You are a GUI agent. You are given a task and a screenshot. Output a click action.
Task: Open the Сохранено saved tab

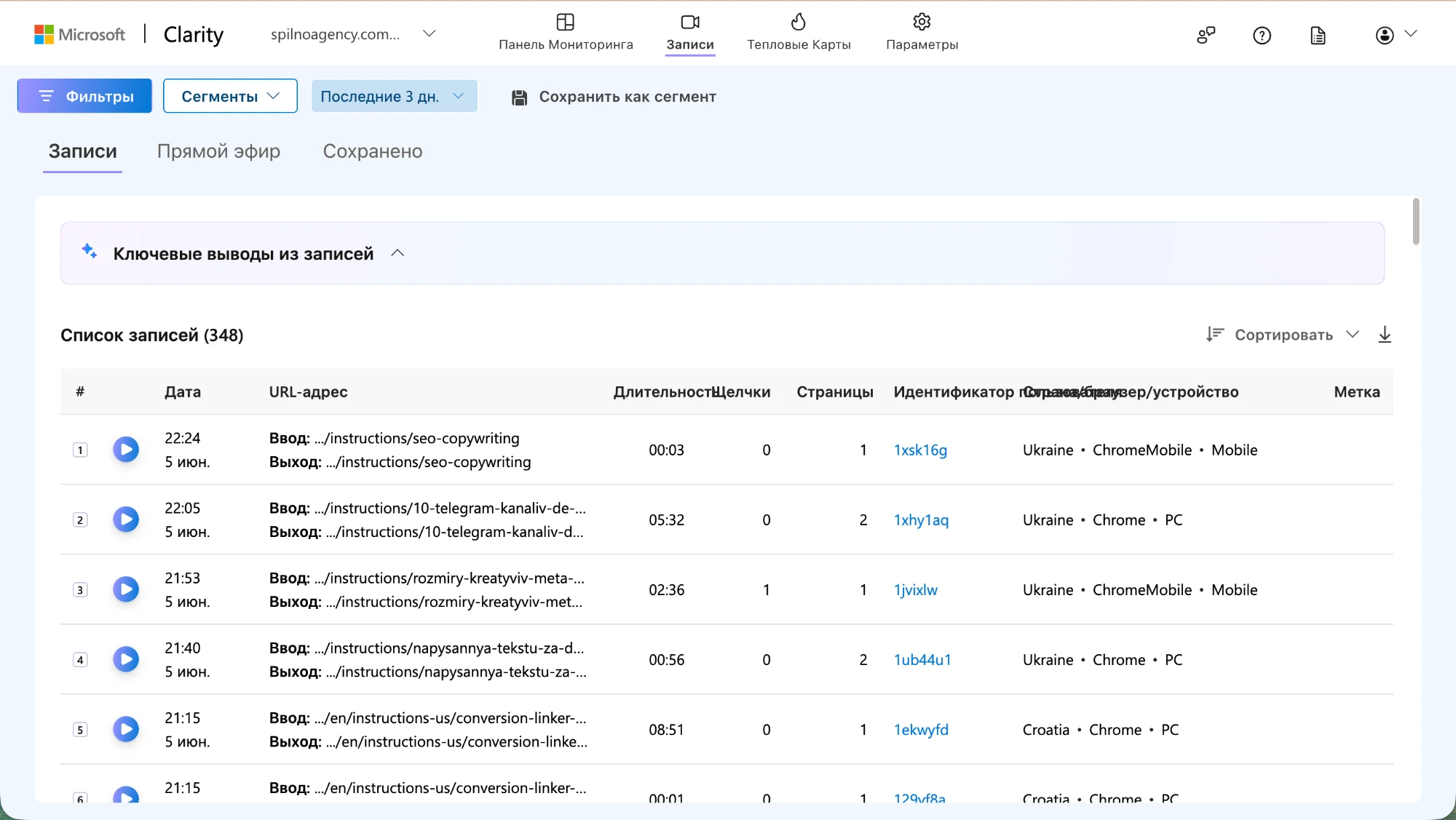coord(373,151)
